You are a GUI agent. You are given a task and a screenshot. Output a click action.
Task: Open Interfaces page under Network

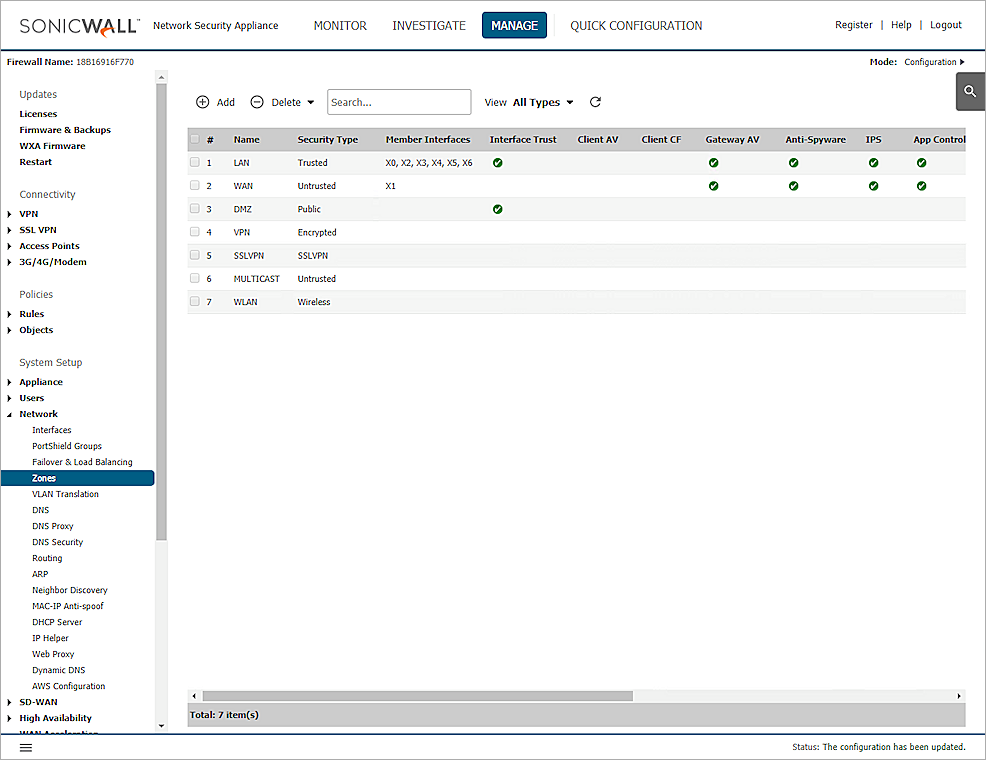(52, 430)
